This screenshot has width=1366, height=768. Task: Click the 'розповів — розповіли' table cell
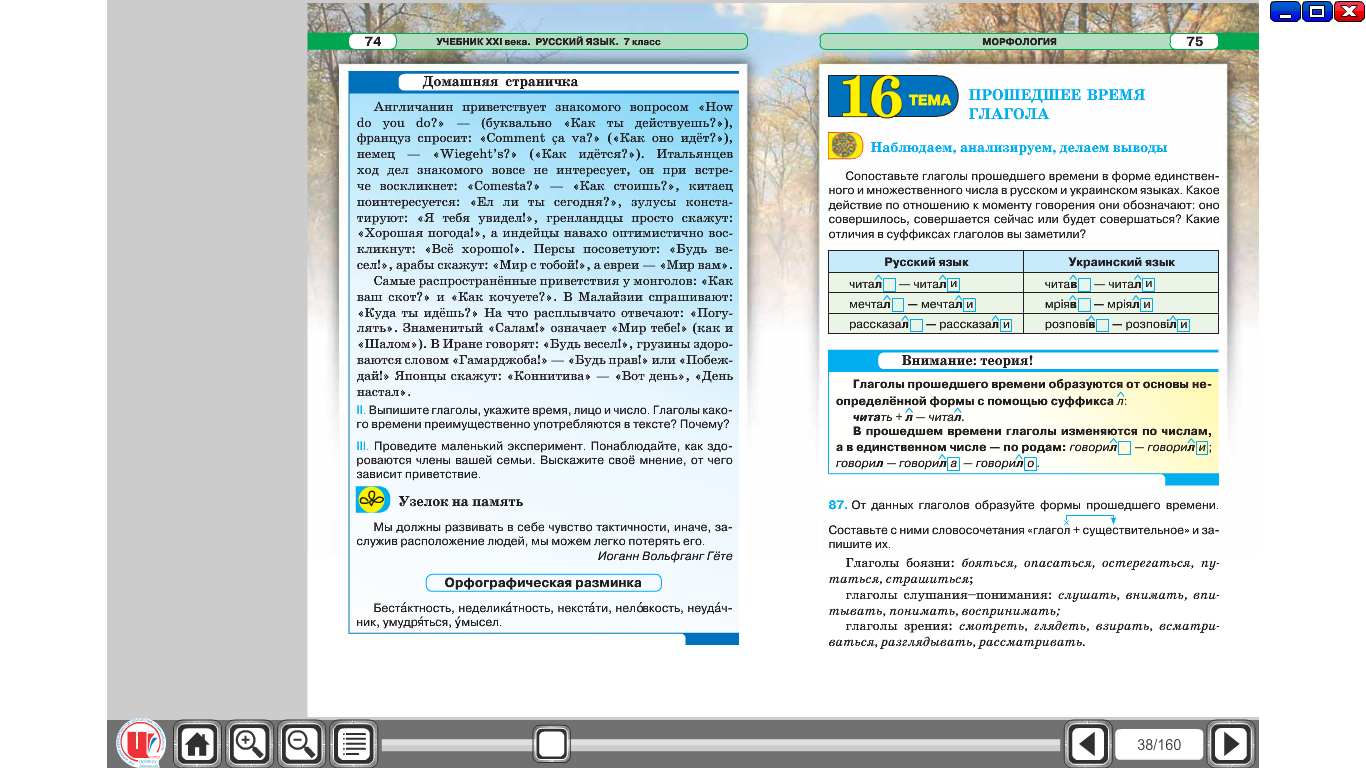click(x=1121, y=324)
